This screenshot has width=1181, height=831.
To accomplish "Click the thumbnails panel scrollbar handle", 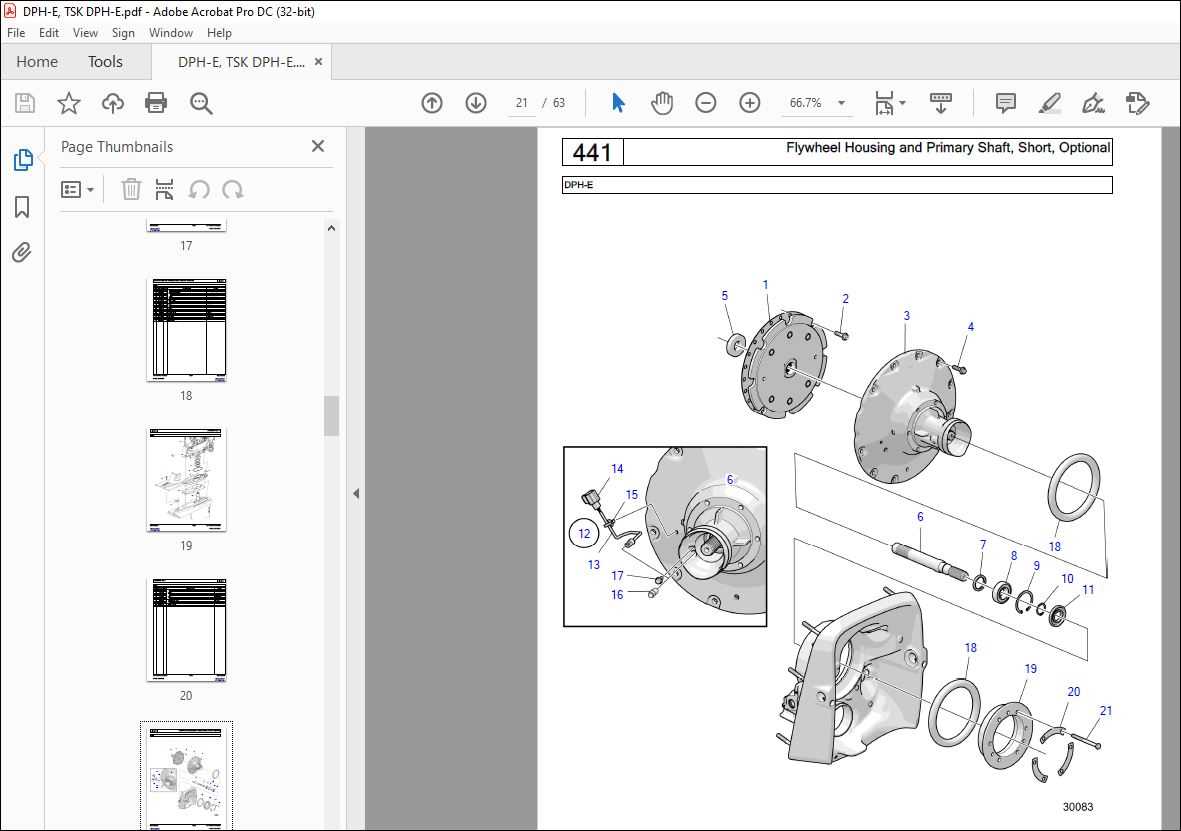I will coord(331,416).
